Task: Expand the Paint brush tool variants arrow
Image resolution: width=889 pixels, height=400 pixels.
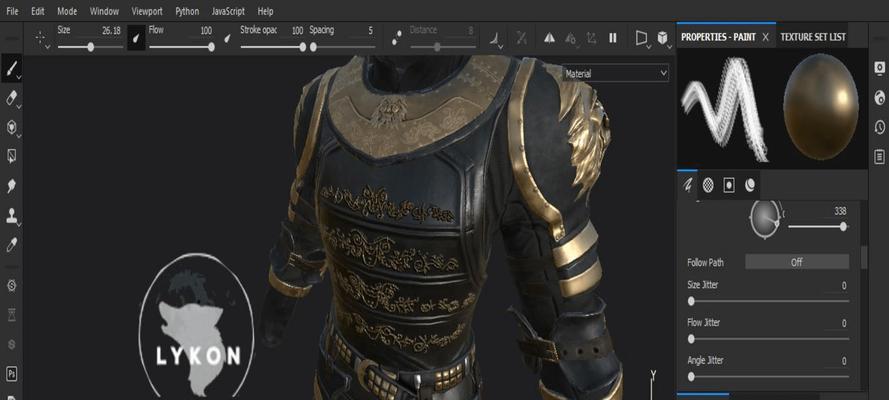Action: [x=19, y=76]
